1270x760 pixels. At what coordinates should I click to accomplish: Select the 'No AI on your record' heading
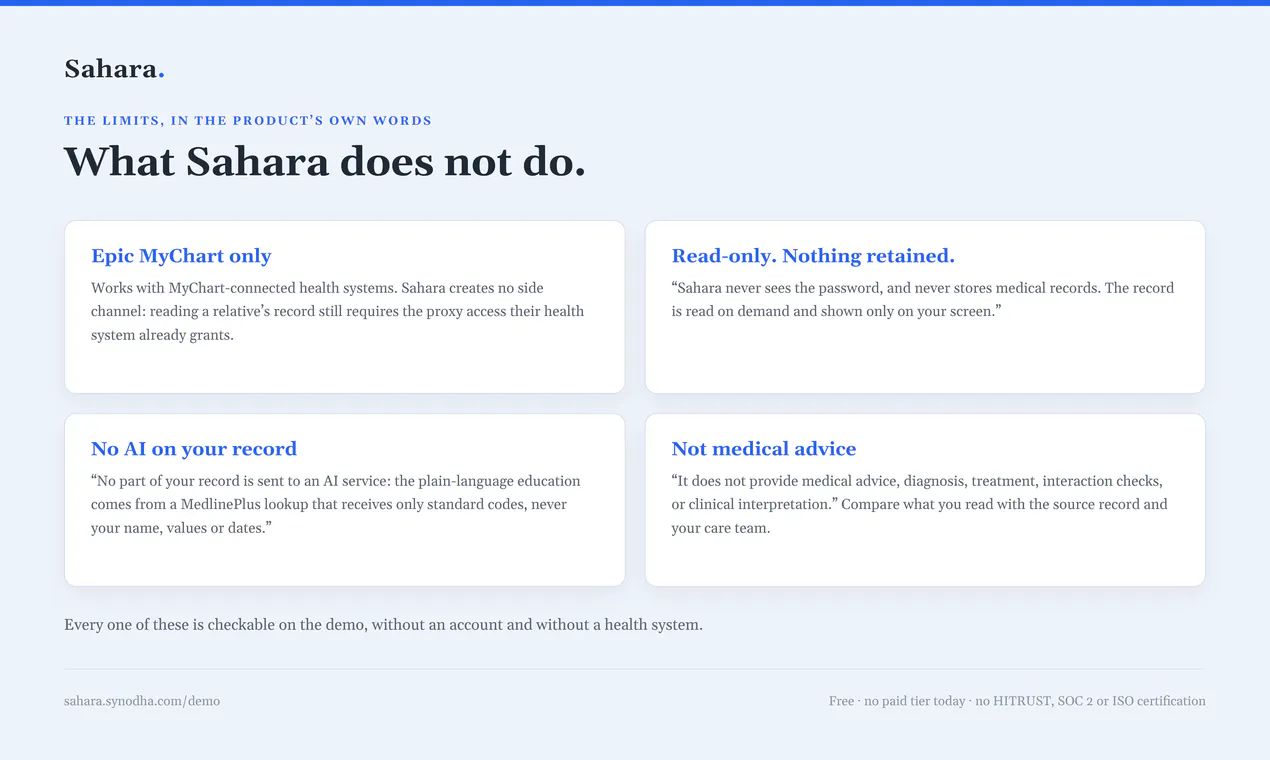(194, 449)
